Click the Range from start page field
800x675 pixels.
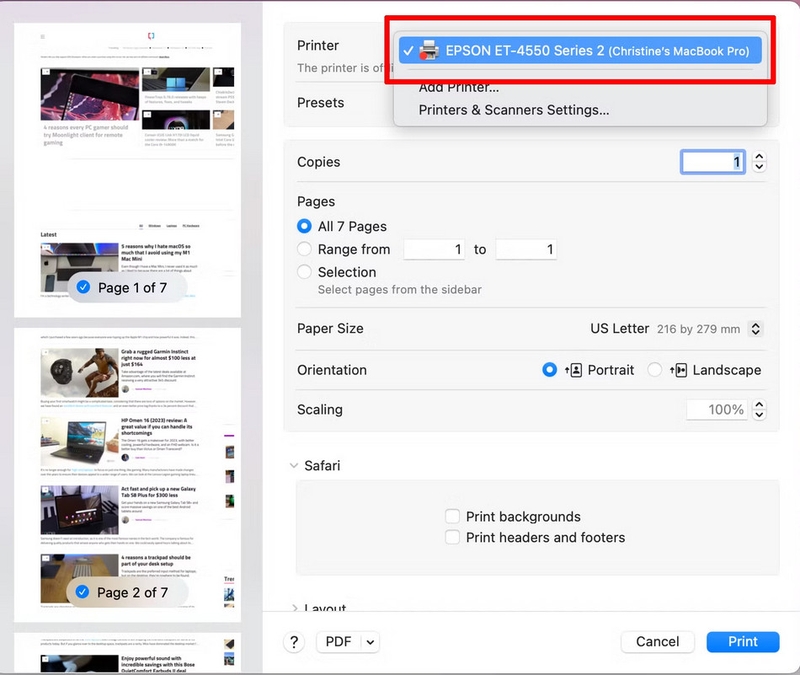[434, 249]
